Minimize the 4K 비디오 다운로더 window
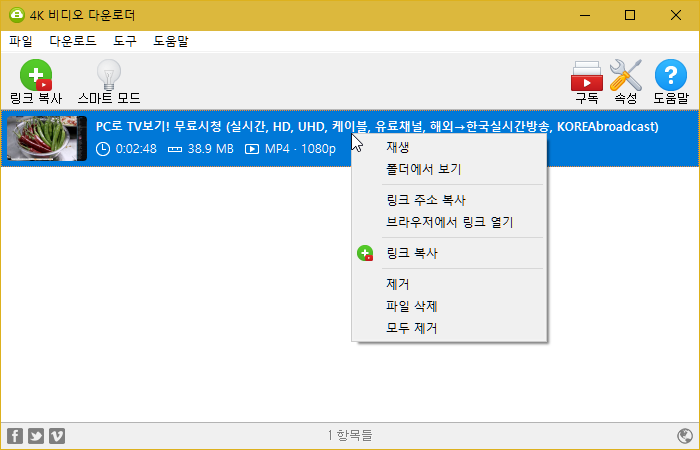Screen dimensions: 700x450 click(x=585, y=15)
